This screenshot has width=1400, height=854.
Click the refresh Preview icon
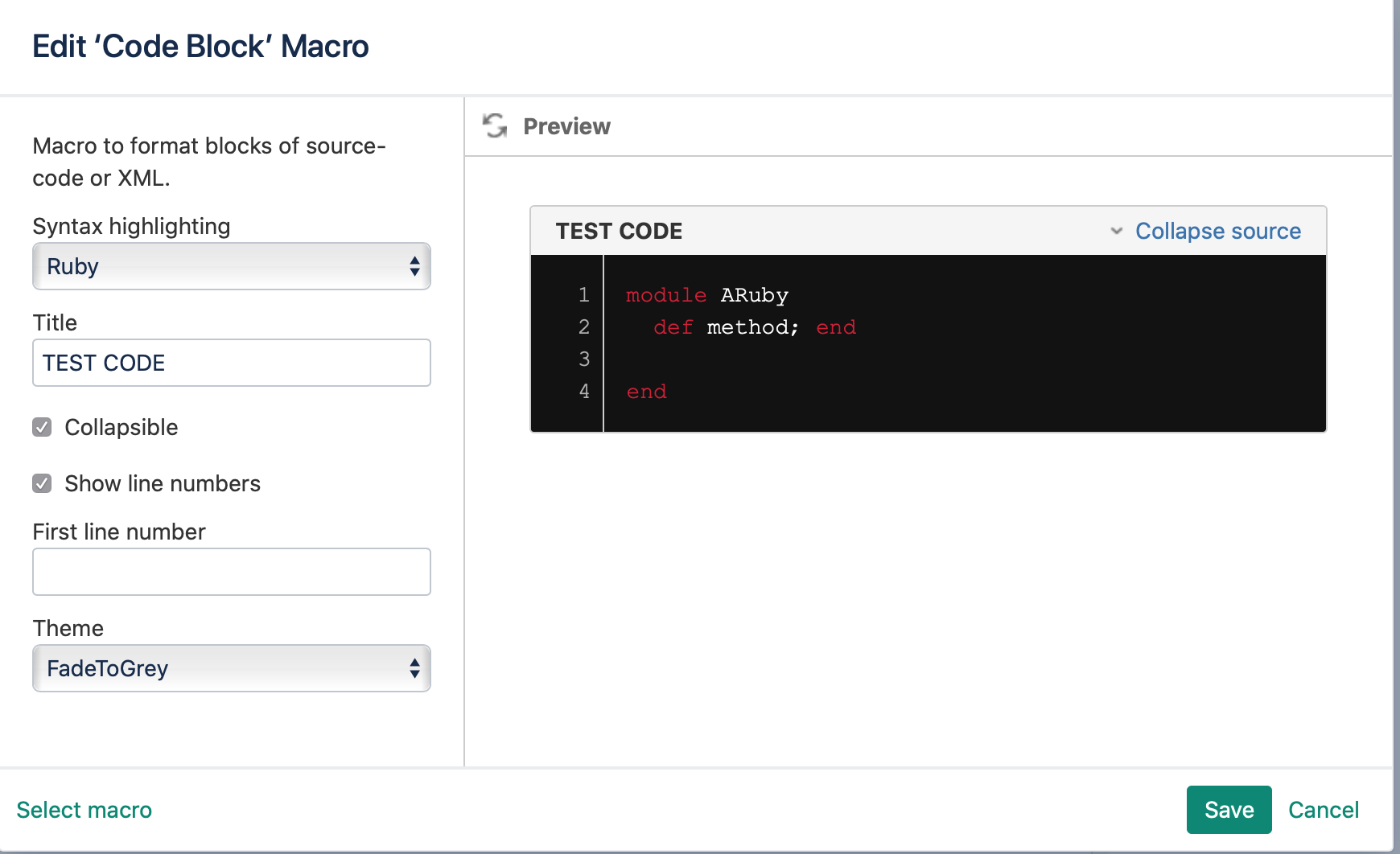point(495,126)
